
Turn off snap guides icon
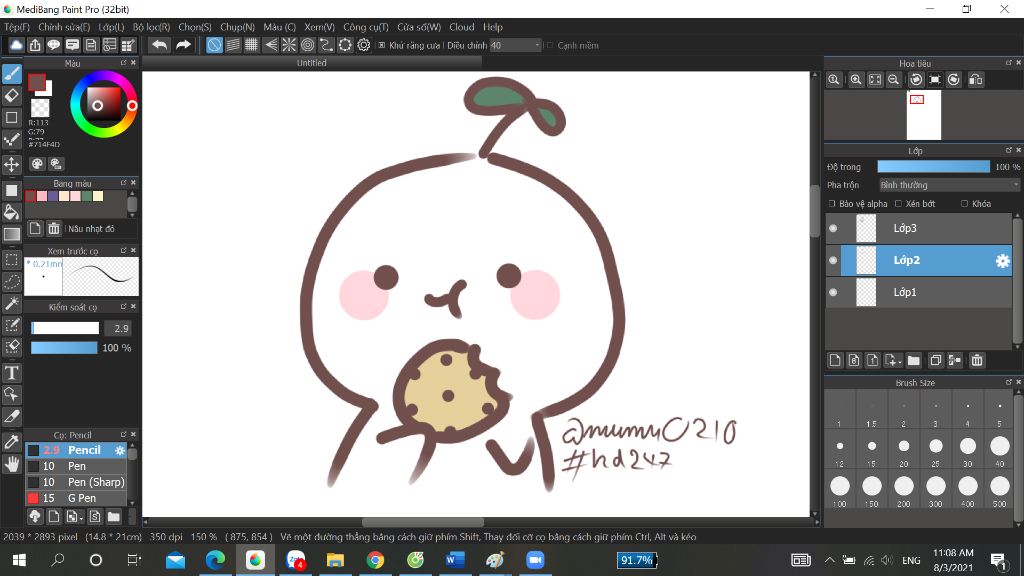tap(214, 45)
